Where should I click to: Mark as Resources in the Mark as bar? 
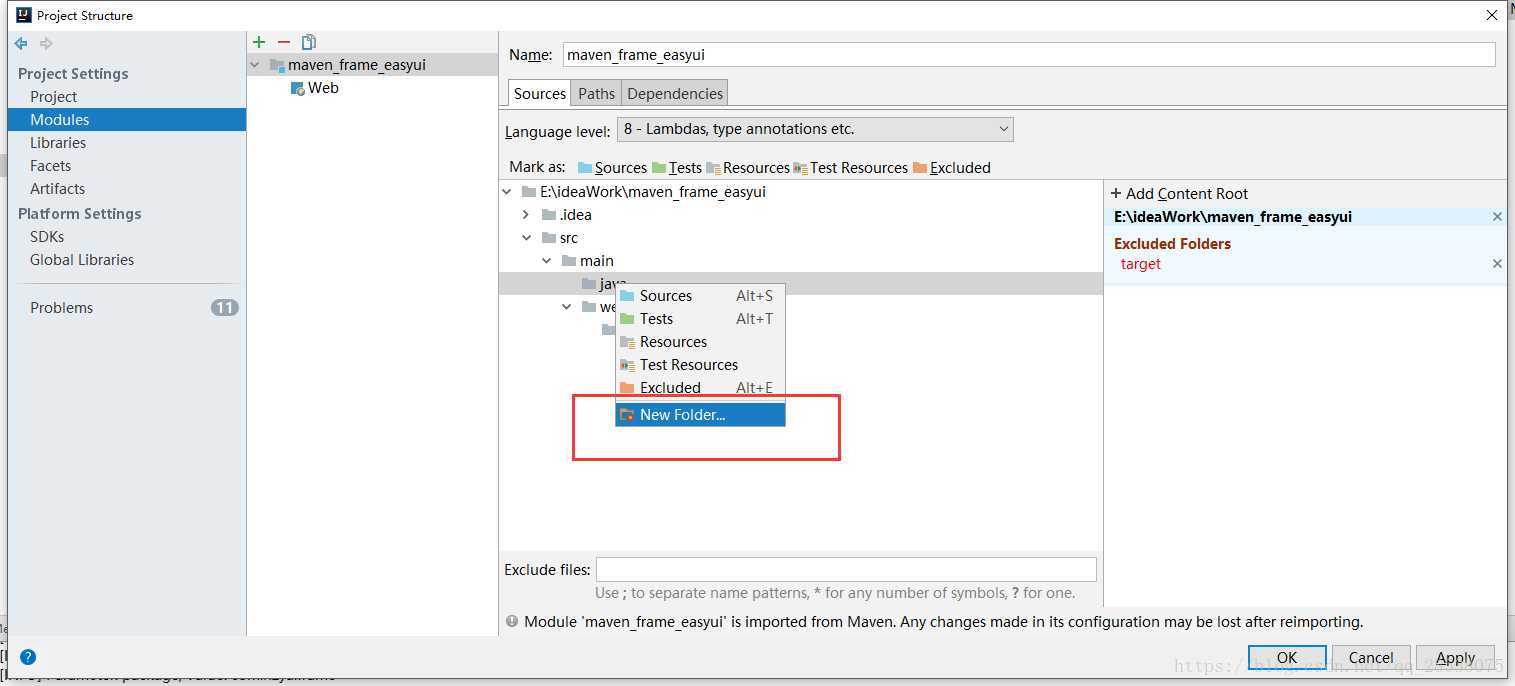[748, 168]
